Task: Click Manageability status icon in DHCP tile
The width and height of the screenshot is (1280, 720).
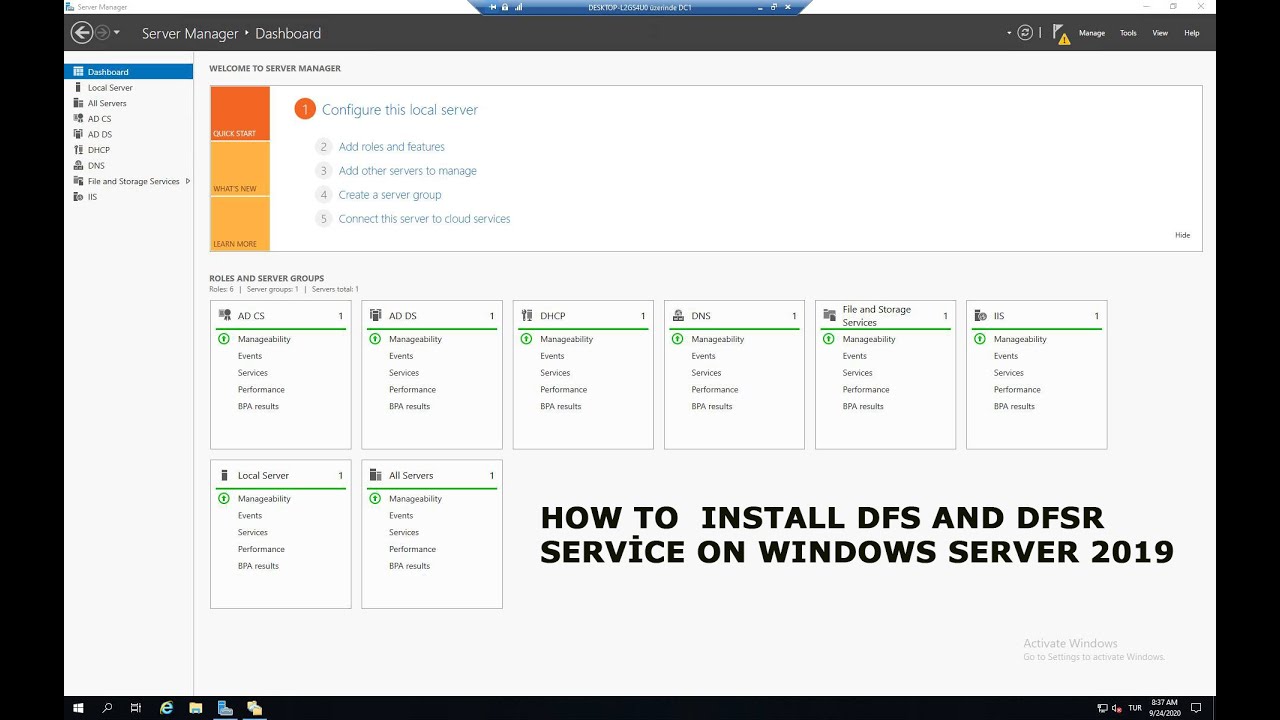Action: (x=526, y=339)
